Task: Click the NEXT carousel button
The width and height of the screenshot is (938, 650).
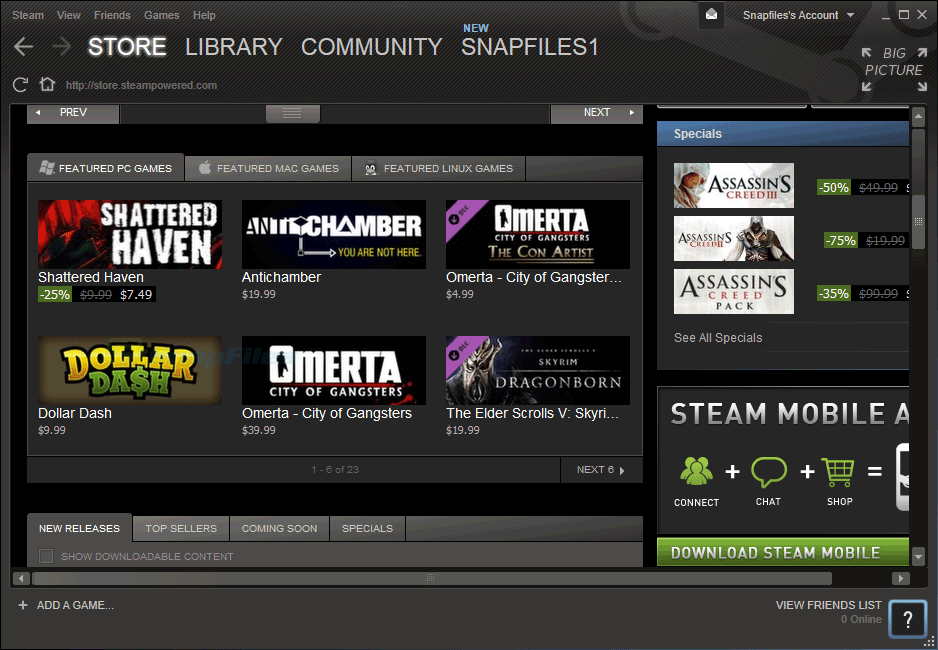Action: coord(597,113)
